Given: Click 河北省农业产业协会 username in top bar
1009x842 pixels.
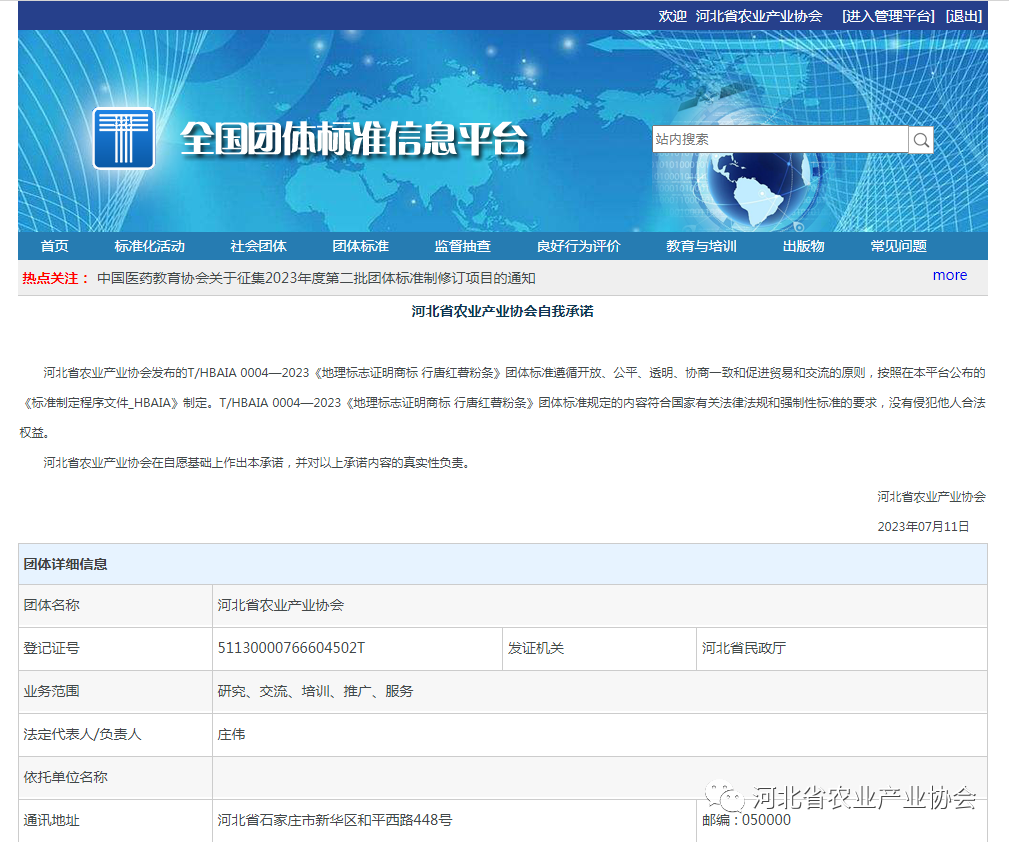Looking at the screenshot, I should (759, 16).
